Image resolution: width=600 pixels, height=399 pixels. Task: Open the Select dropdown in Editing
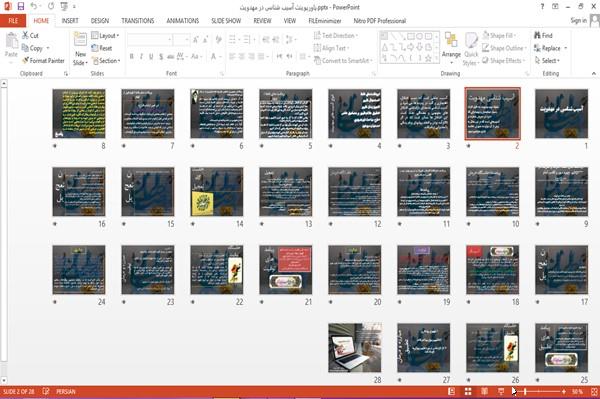[x=547, y=60]
